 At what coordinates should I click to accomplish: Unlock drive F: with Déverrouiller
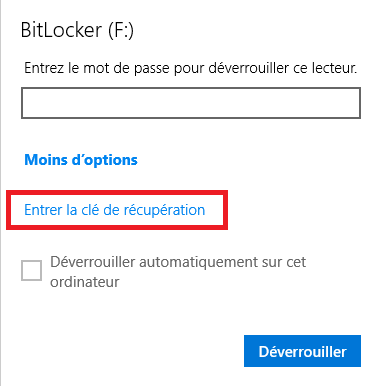302,351
